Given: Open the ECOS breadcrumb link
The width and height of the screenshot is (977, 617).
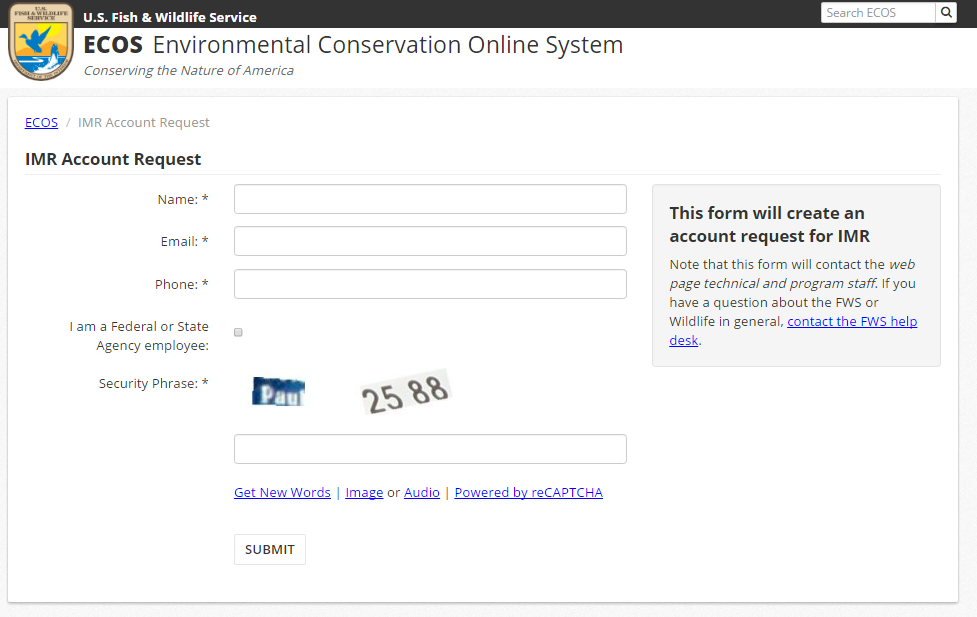Looking at the screenshot, I should [41, 122].
